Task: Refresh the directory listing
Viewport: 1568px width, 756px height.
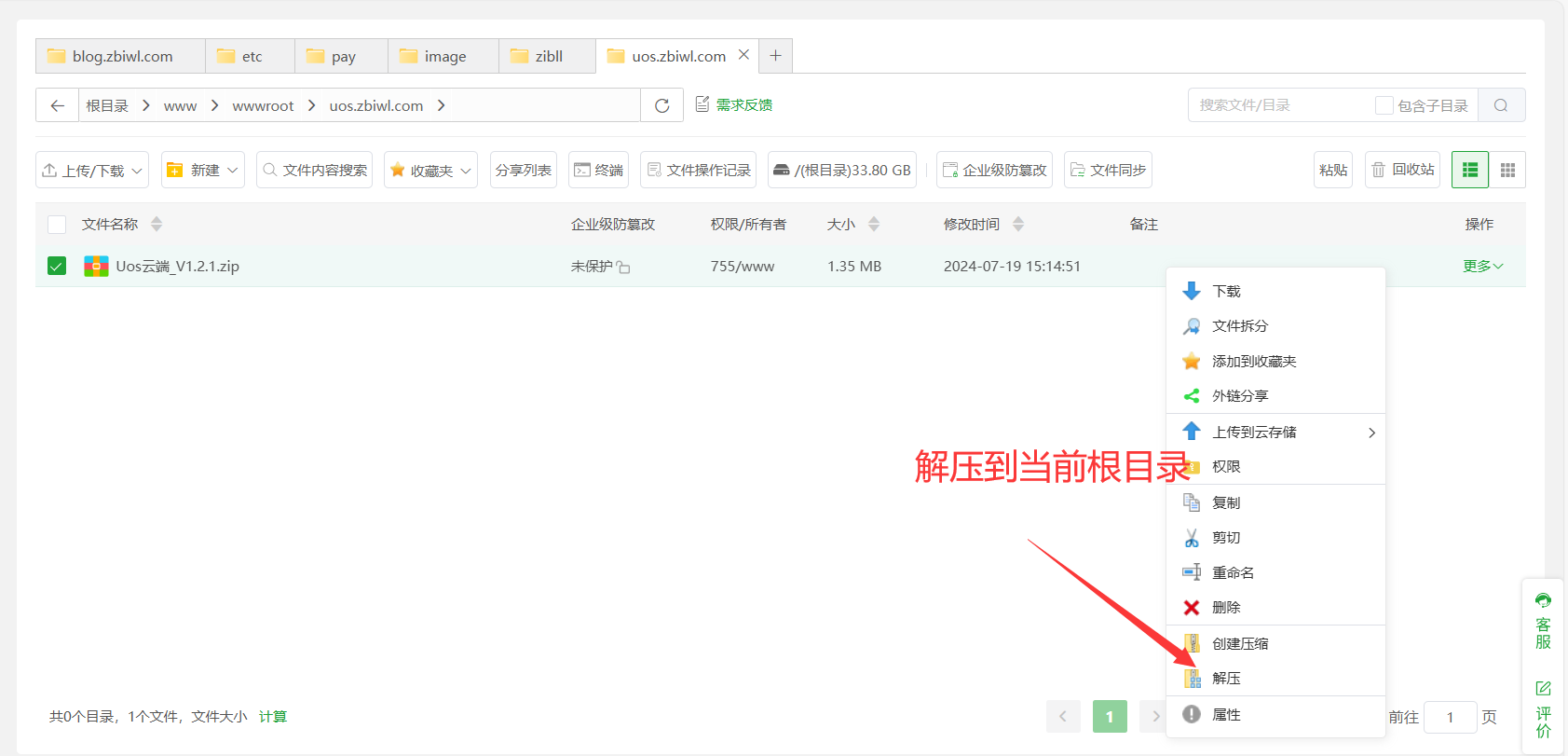Action: 662,105
